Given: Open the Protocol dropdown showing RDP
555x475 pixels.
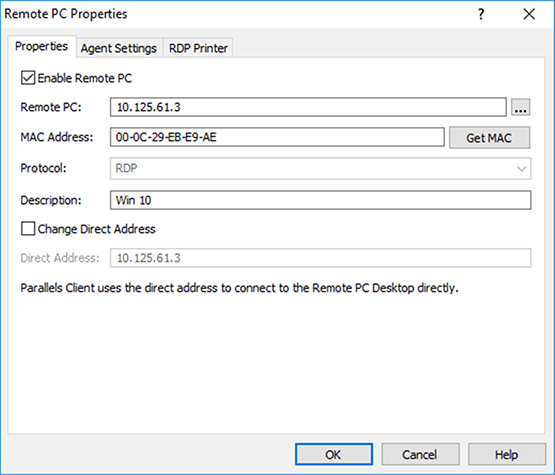Looking at the screenshot, I should pyautogui.click(x=320, y=168).
